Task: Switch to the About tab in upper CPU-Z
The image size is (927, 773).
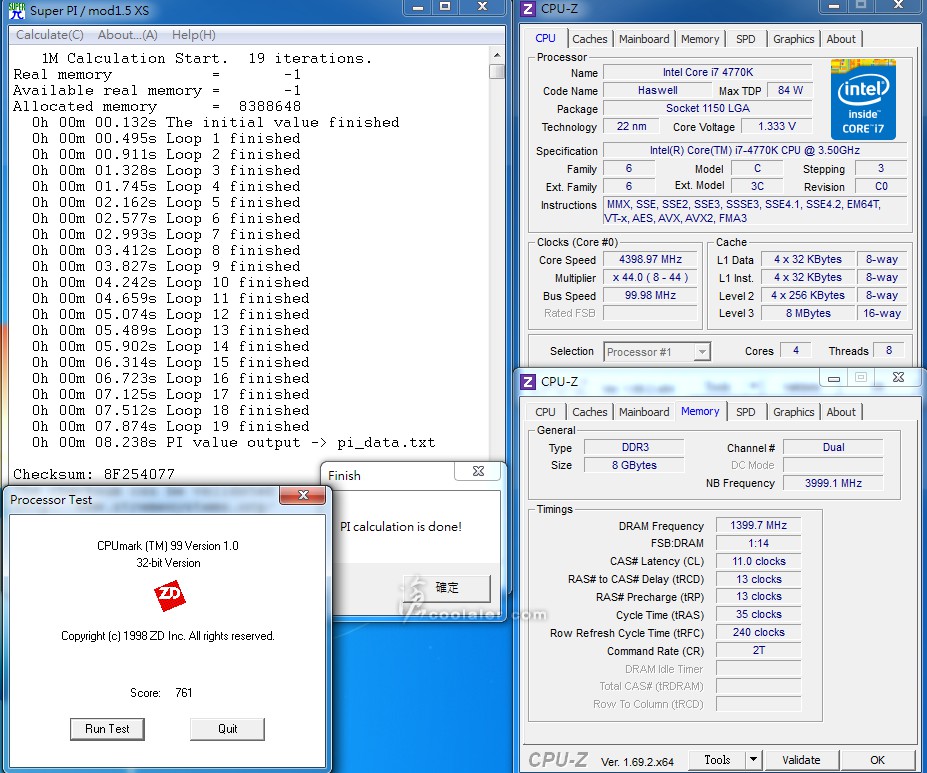Action: (x=841, y=39)
